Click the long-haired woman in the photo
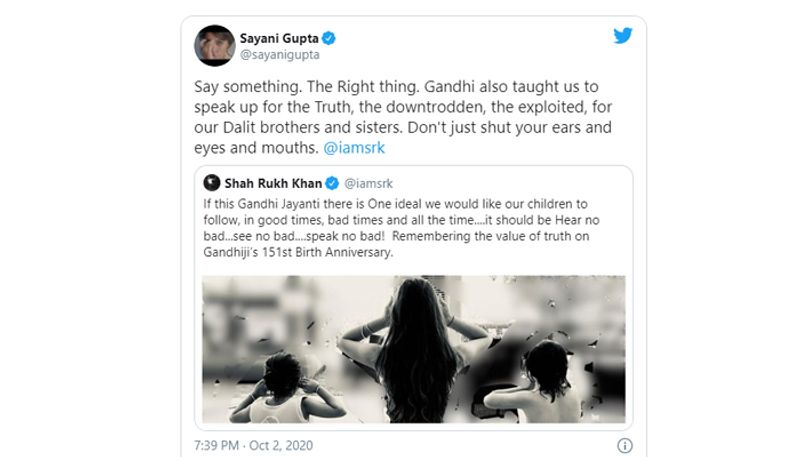 [x=416, y=350]
